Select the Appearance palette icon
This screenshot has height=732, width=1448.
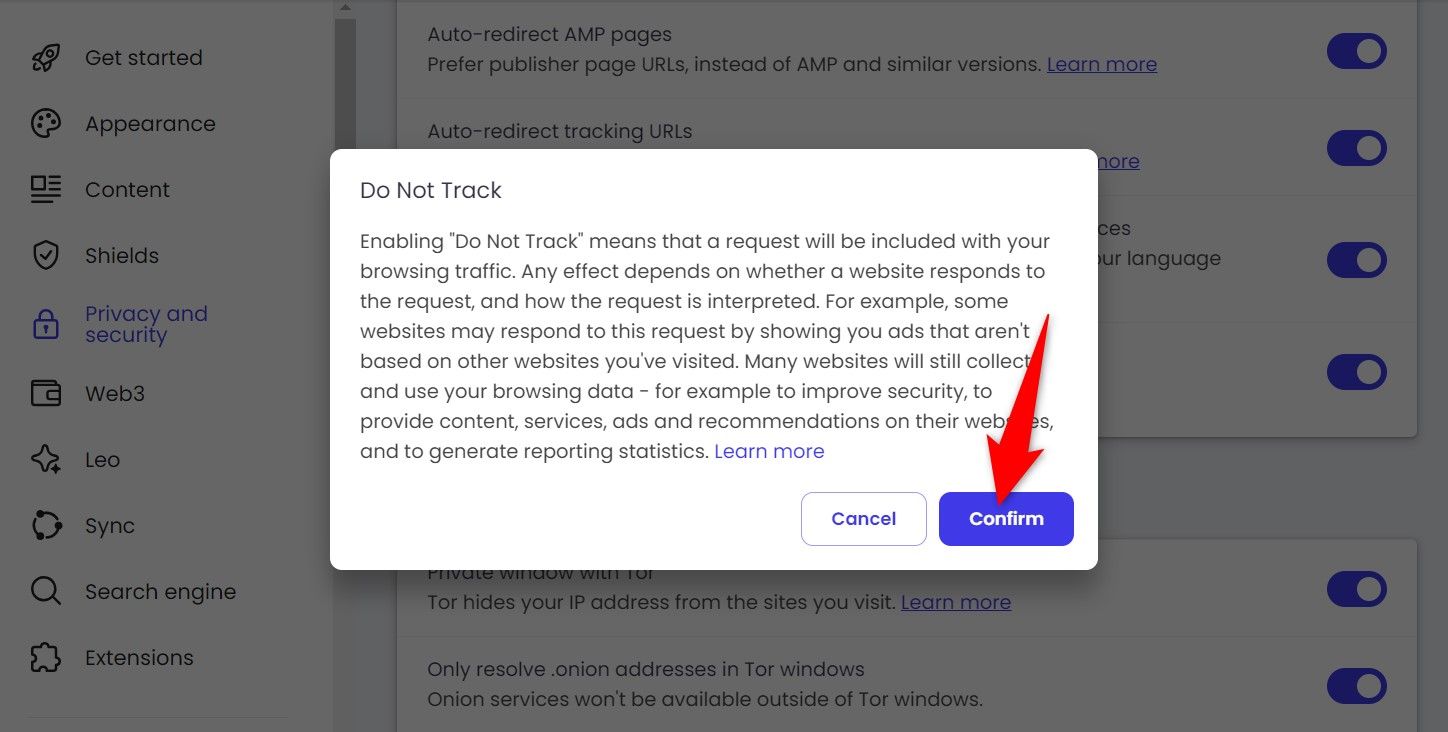pyautogui.click(x=44, y=123)
